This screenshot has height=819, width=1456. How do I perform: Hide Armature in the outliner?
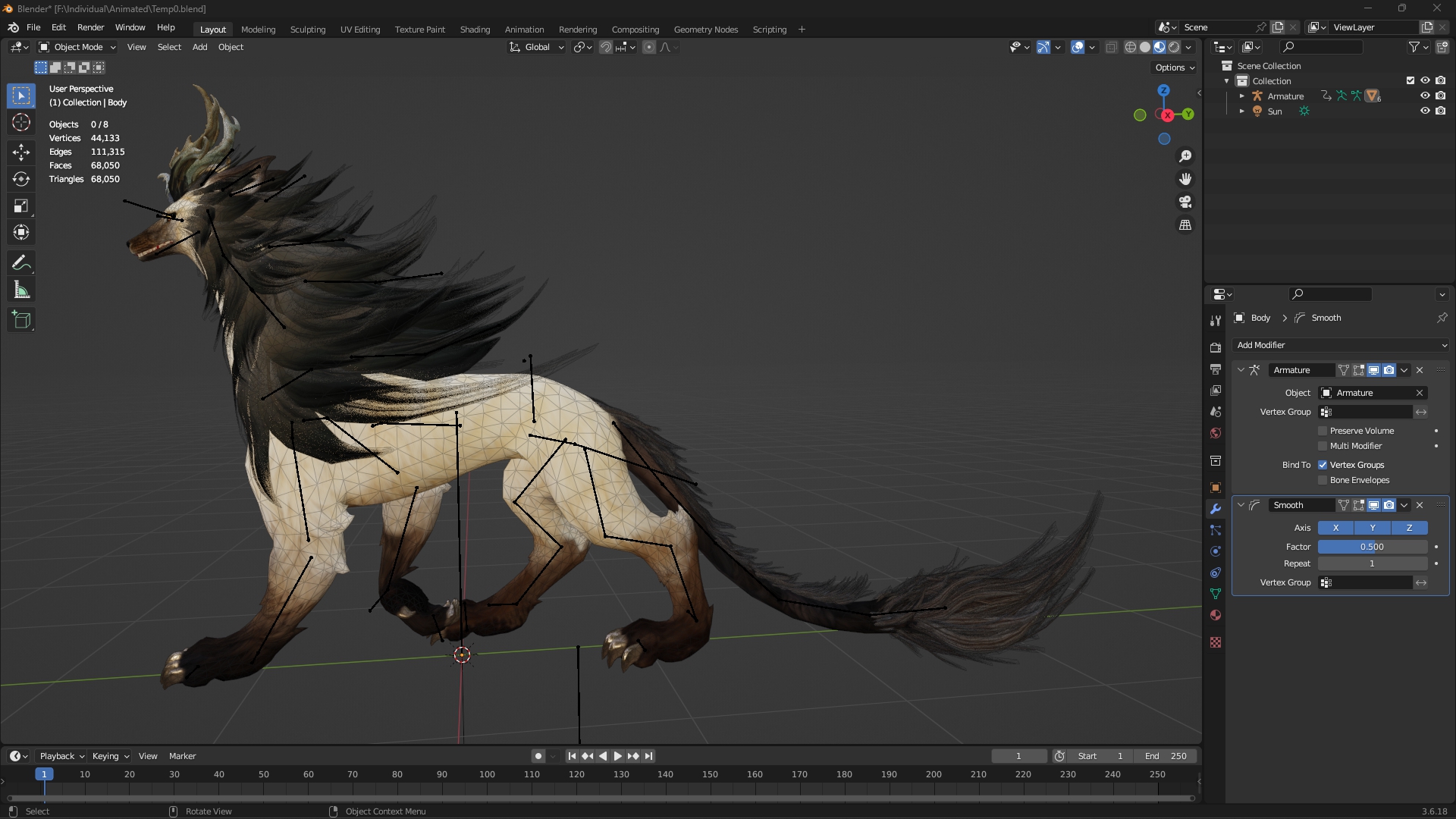1425,96
